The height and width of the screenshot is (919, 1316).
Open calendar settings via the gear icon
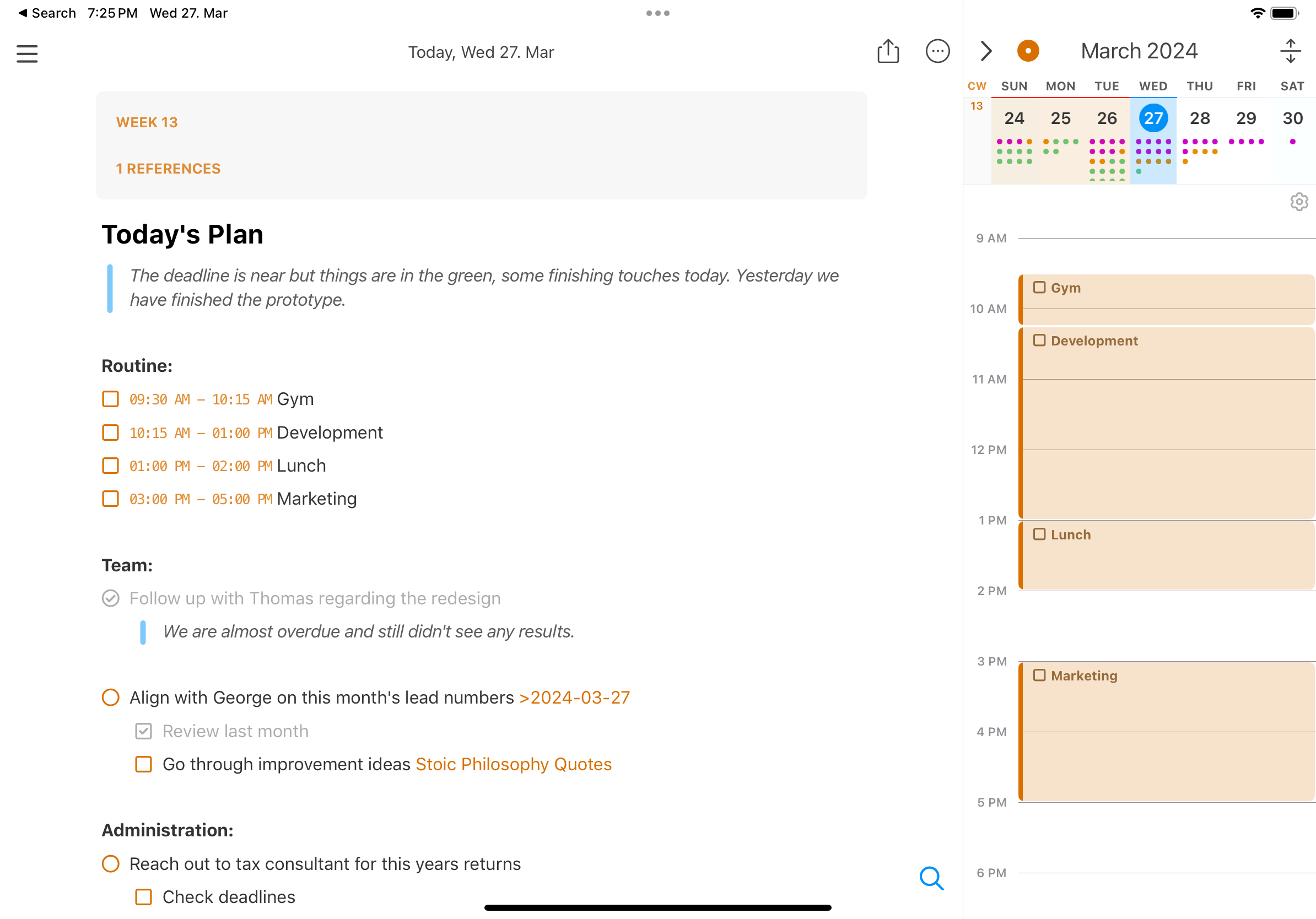tap(1299, 202)
